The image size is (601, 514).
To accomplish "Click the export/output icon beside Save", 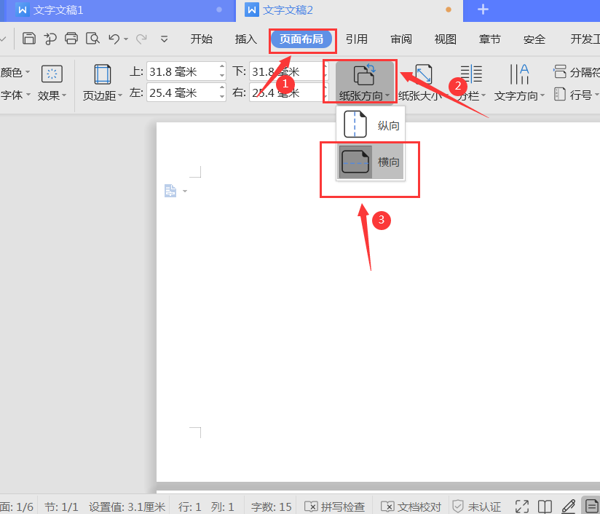I will pos(50,39).
